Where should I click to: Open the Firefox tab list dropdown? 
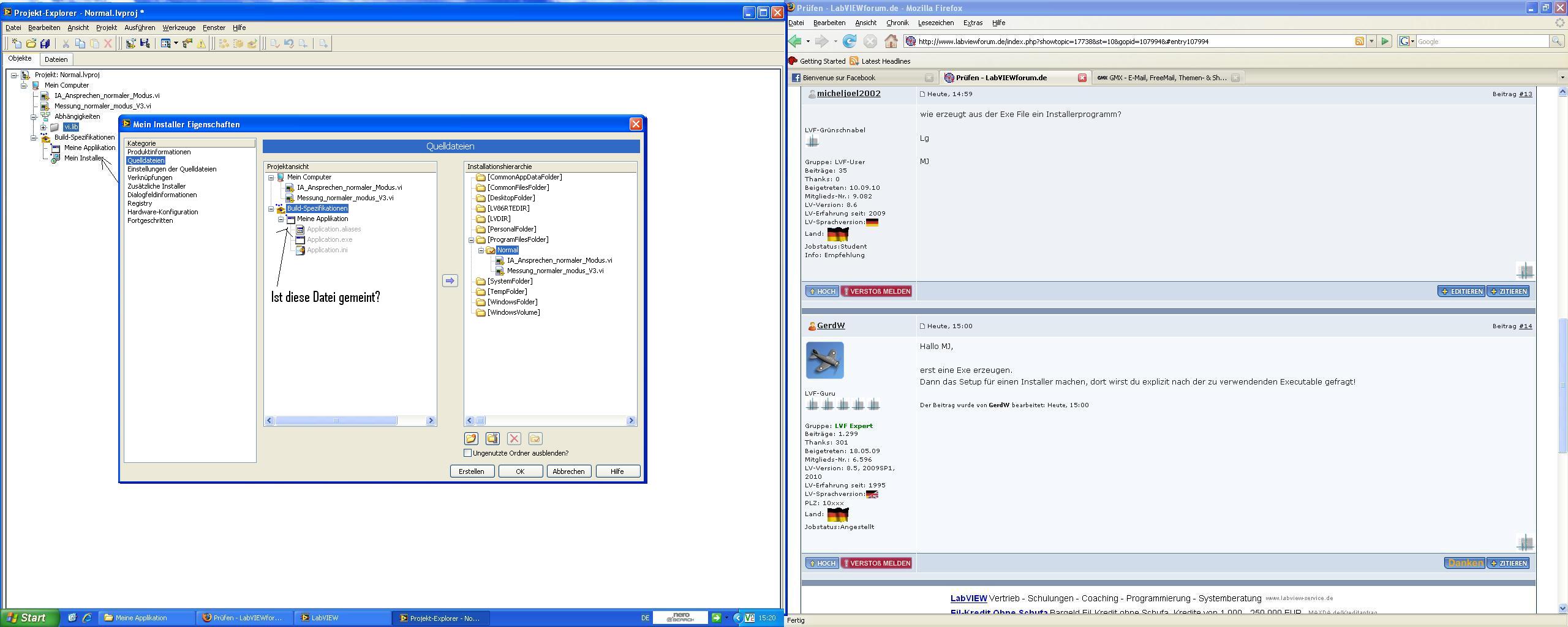click(1562, 78)
